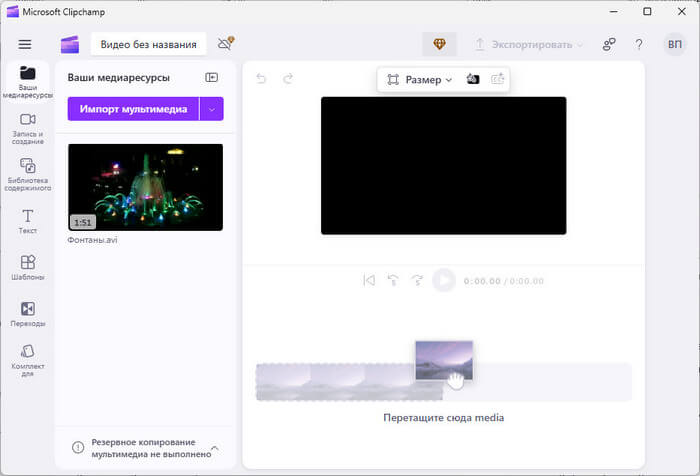Open the help question mark icon
This screenshot has width=700, height=476.
639,44
